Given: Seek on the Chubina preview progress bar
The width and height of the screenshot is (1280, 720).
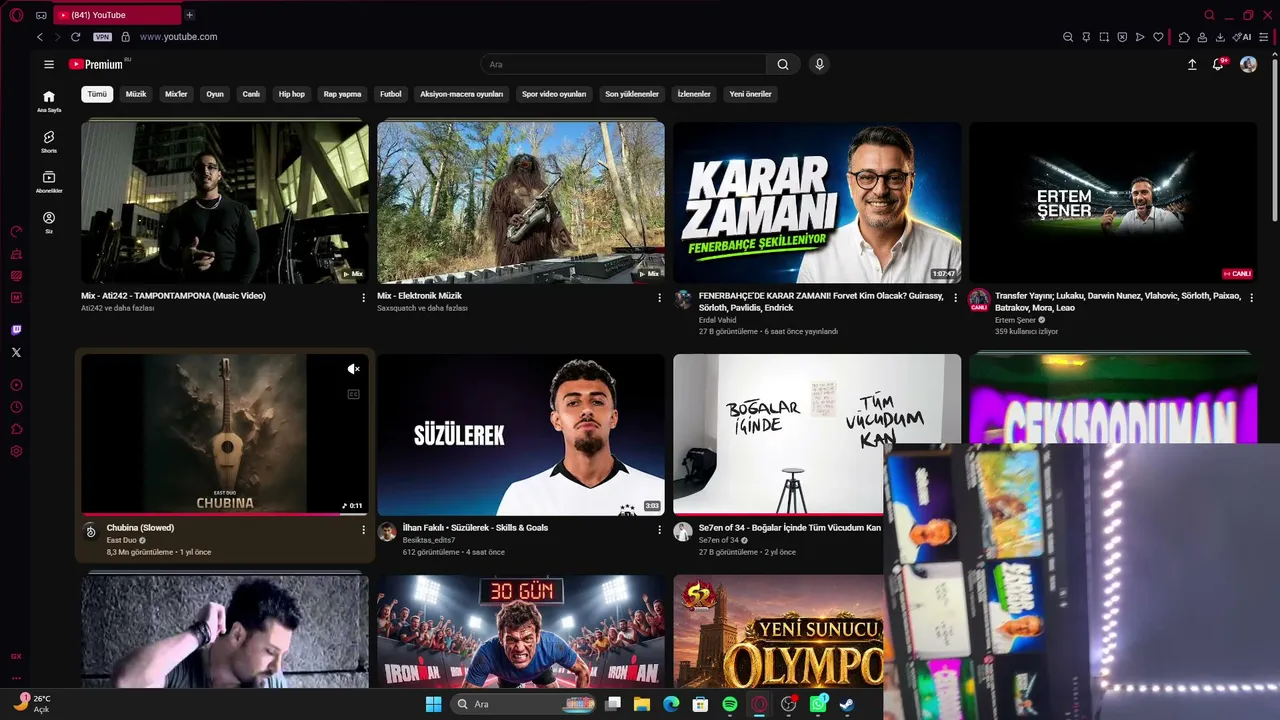Looking at the screenshot, I should tap(225, 514).
